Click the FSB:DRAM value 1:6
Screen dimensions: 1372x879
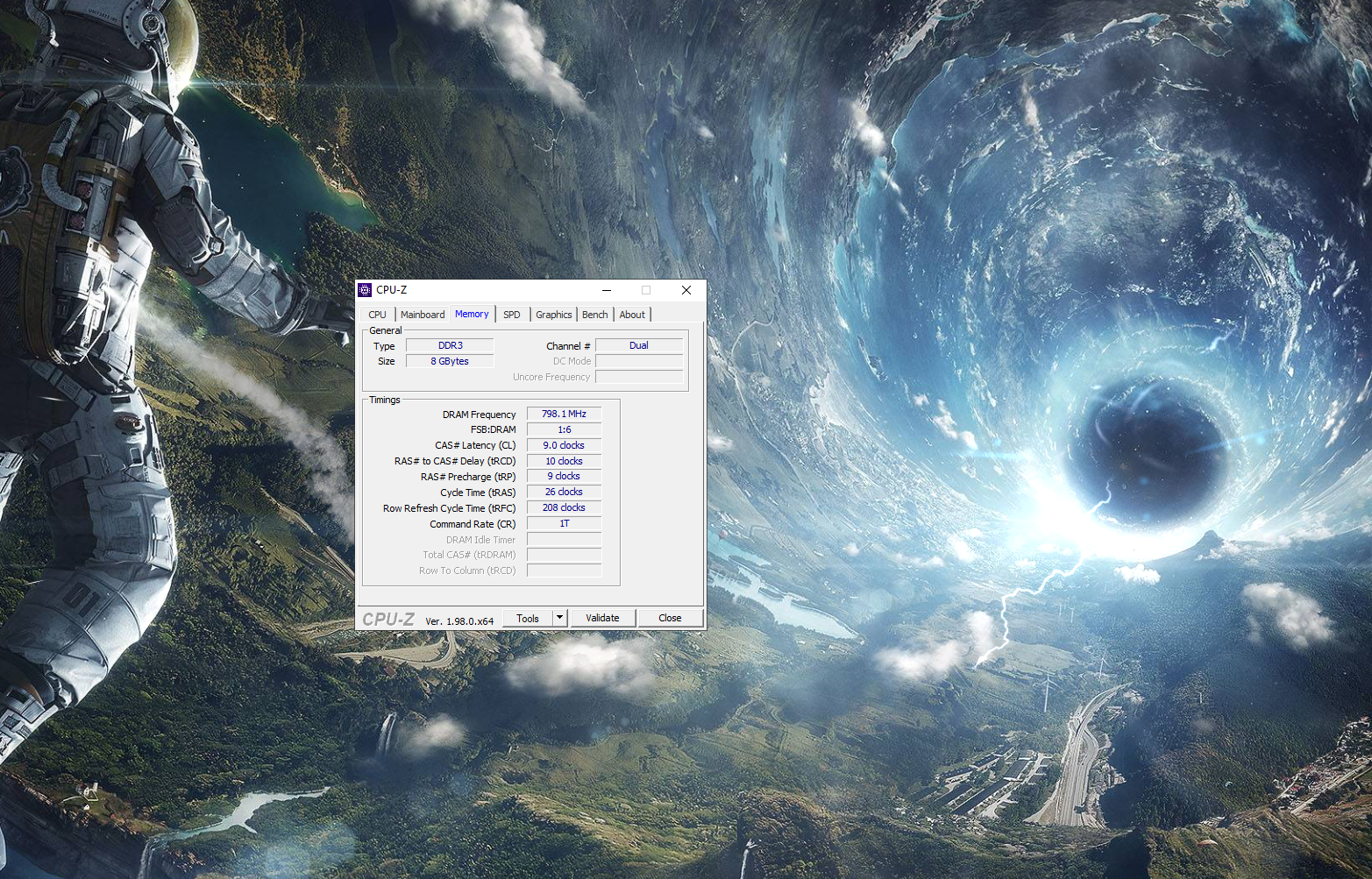click(564, 429)
